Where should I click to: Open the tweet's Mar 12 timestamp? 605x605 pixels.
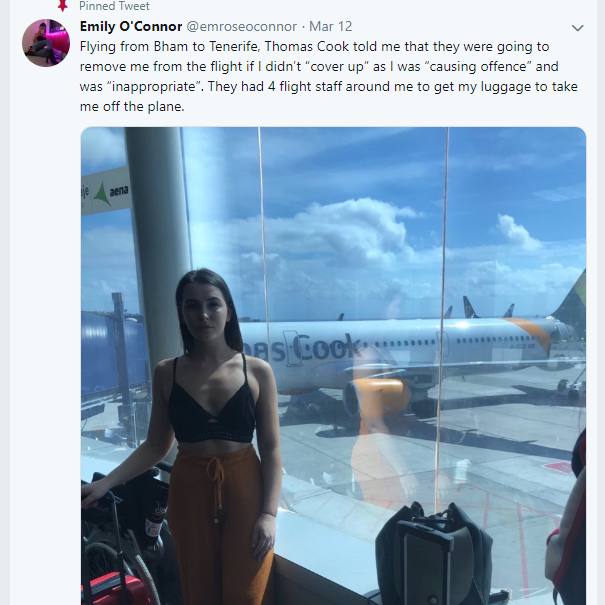click(x=331, y=26)
